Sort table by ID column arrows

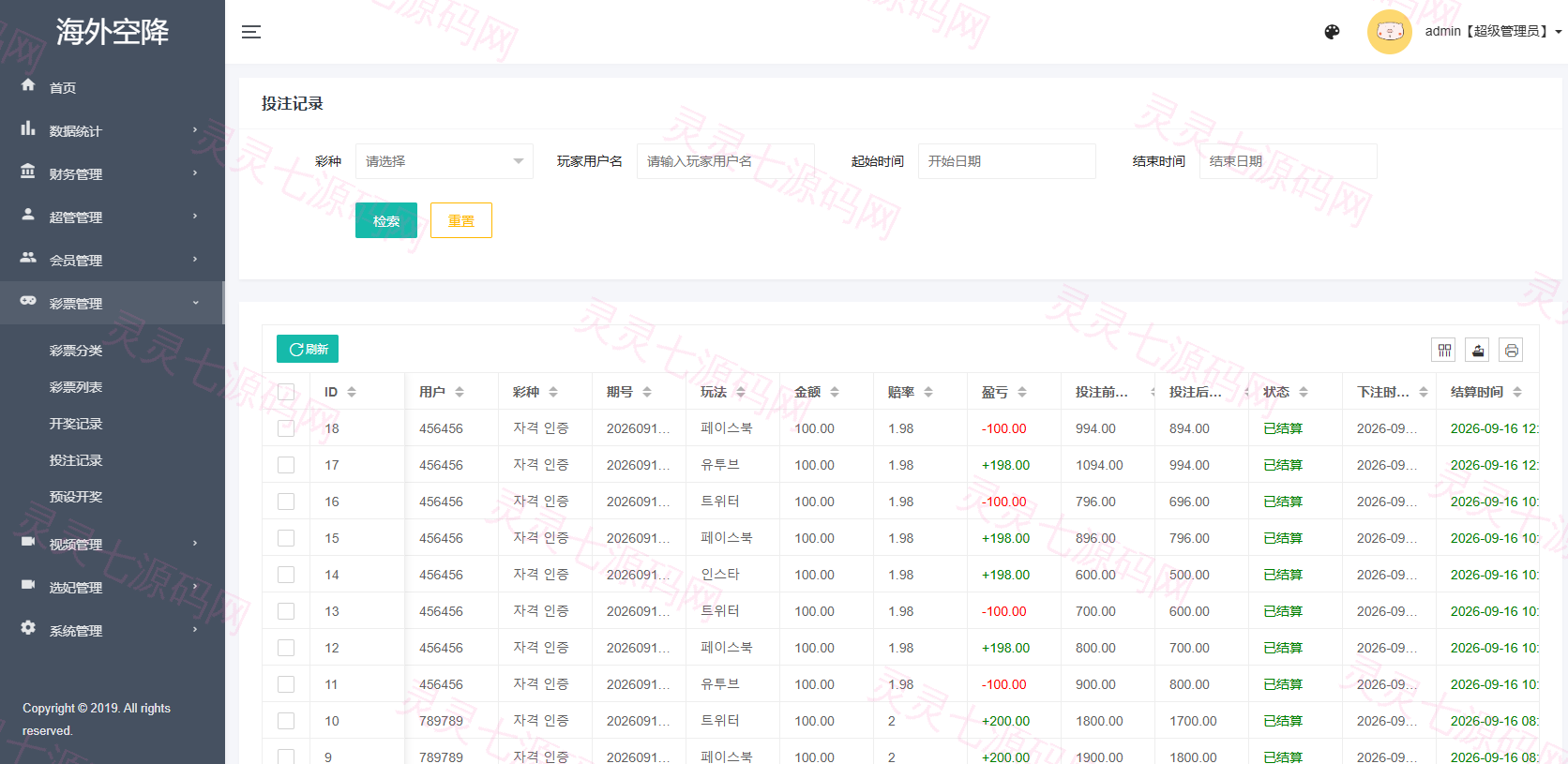(x=352, y=392)
